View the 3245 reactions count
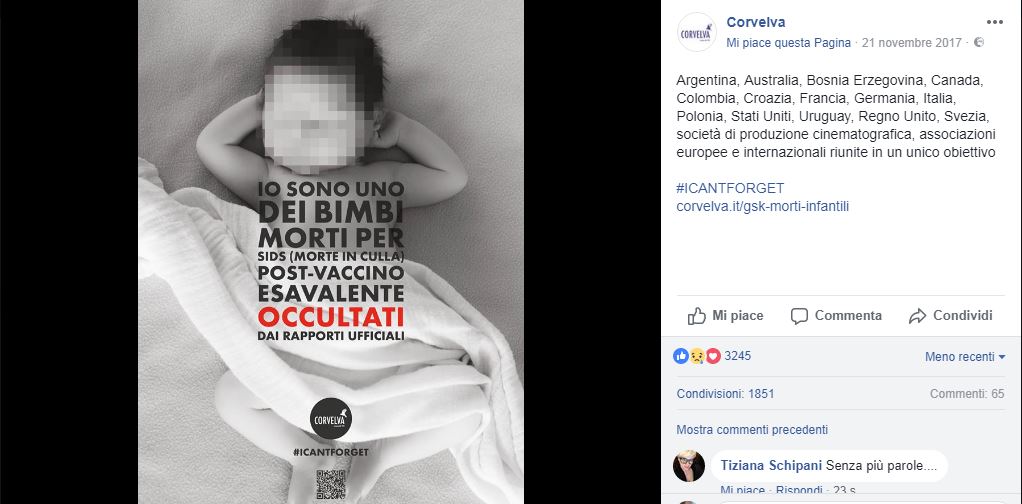 tap(738, 356)
